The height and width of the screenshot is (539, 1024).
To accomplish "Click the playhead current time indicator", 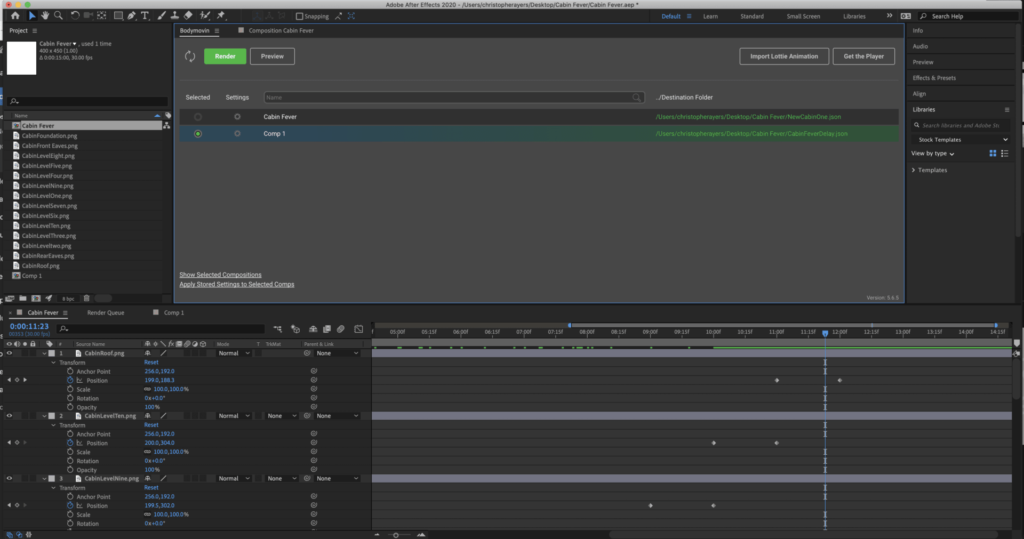I will 825,333.
